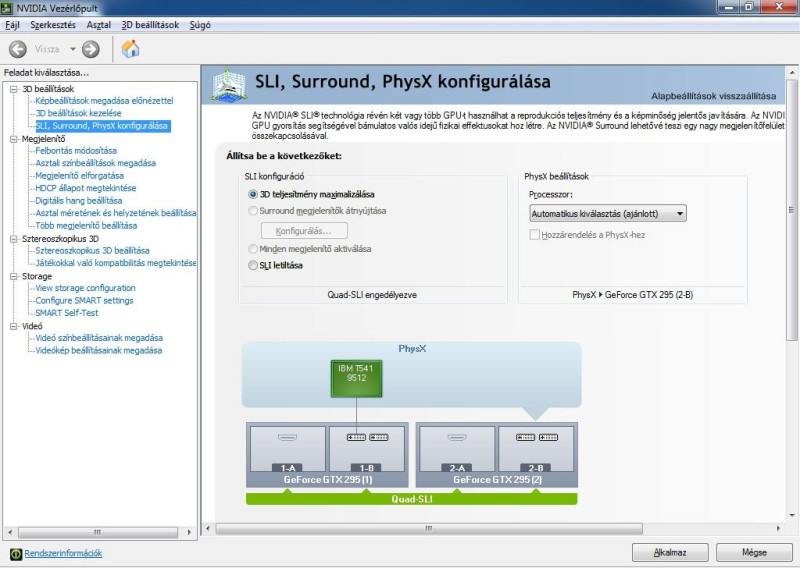Open the Súgó menu

(200, 24)
